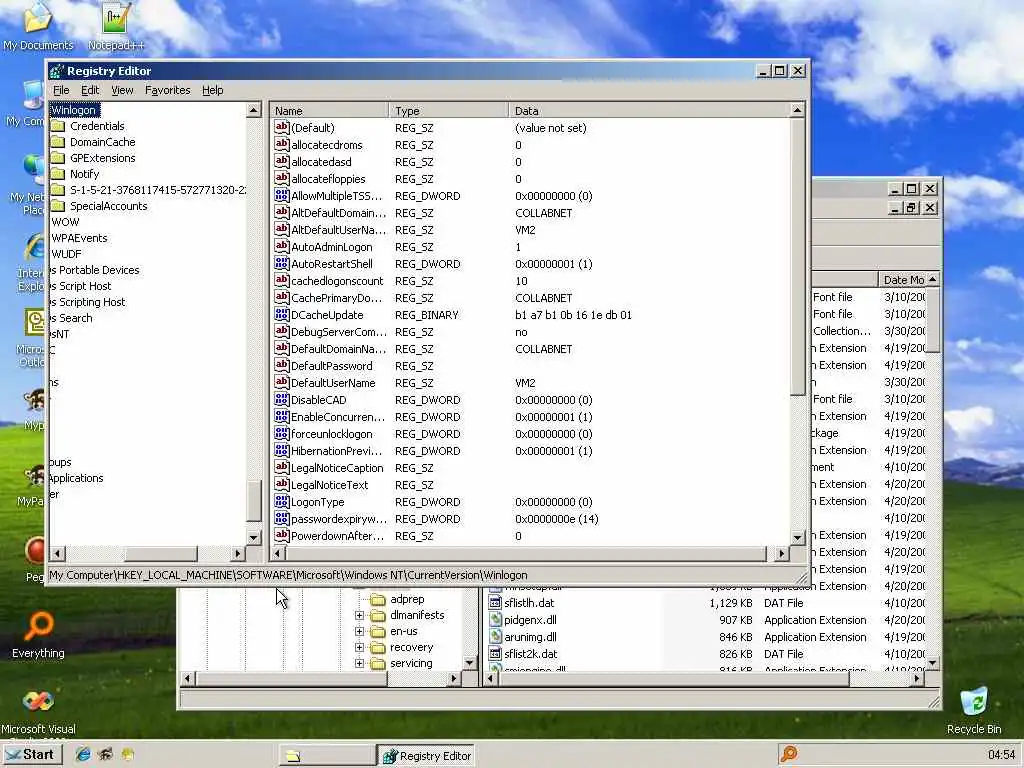
Task: Expand the recovery folder node
Action: (359, 647)
